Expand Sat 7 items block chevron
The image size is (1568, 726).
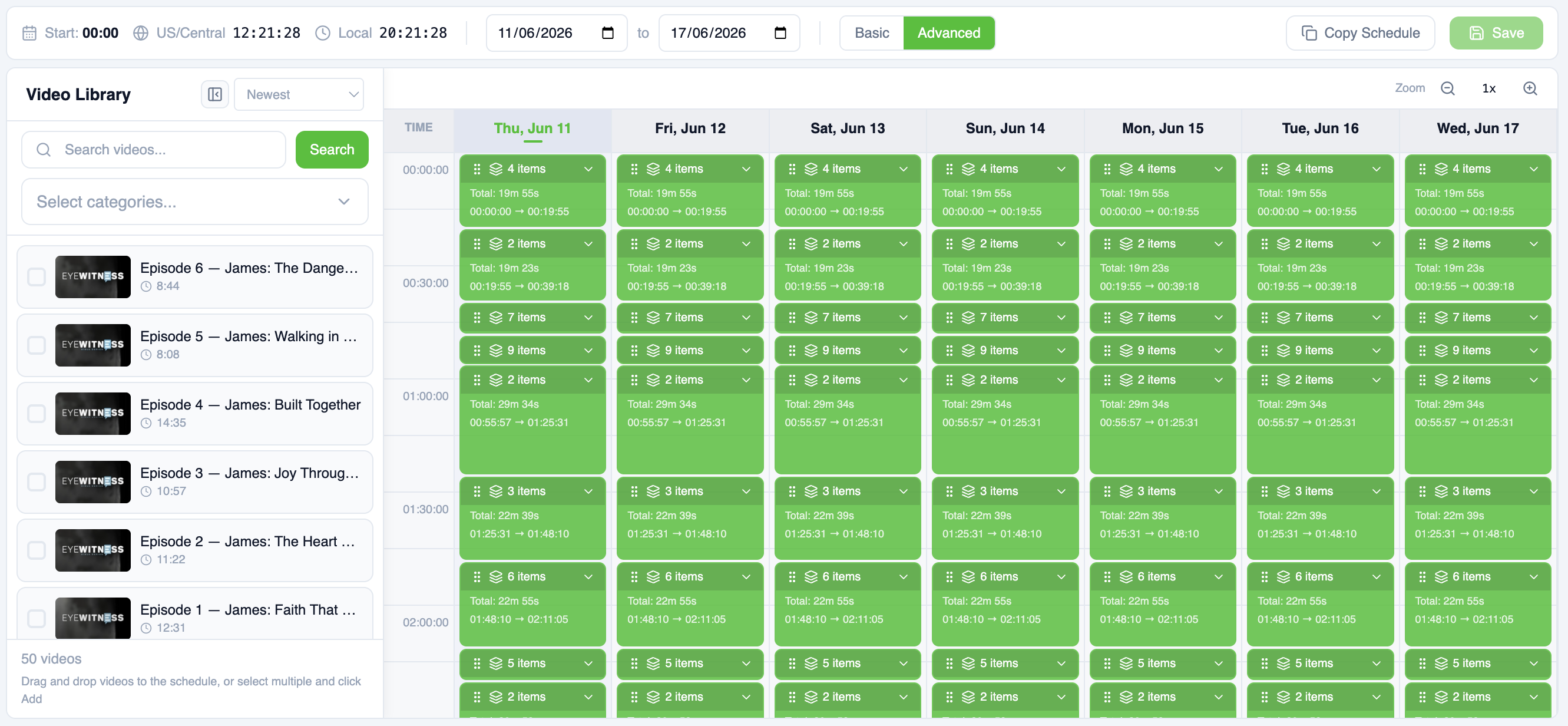pos(904,317)
